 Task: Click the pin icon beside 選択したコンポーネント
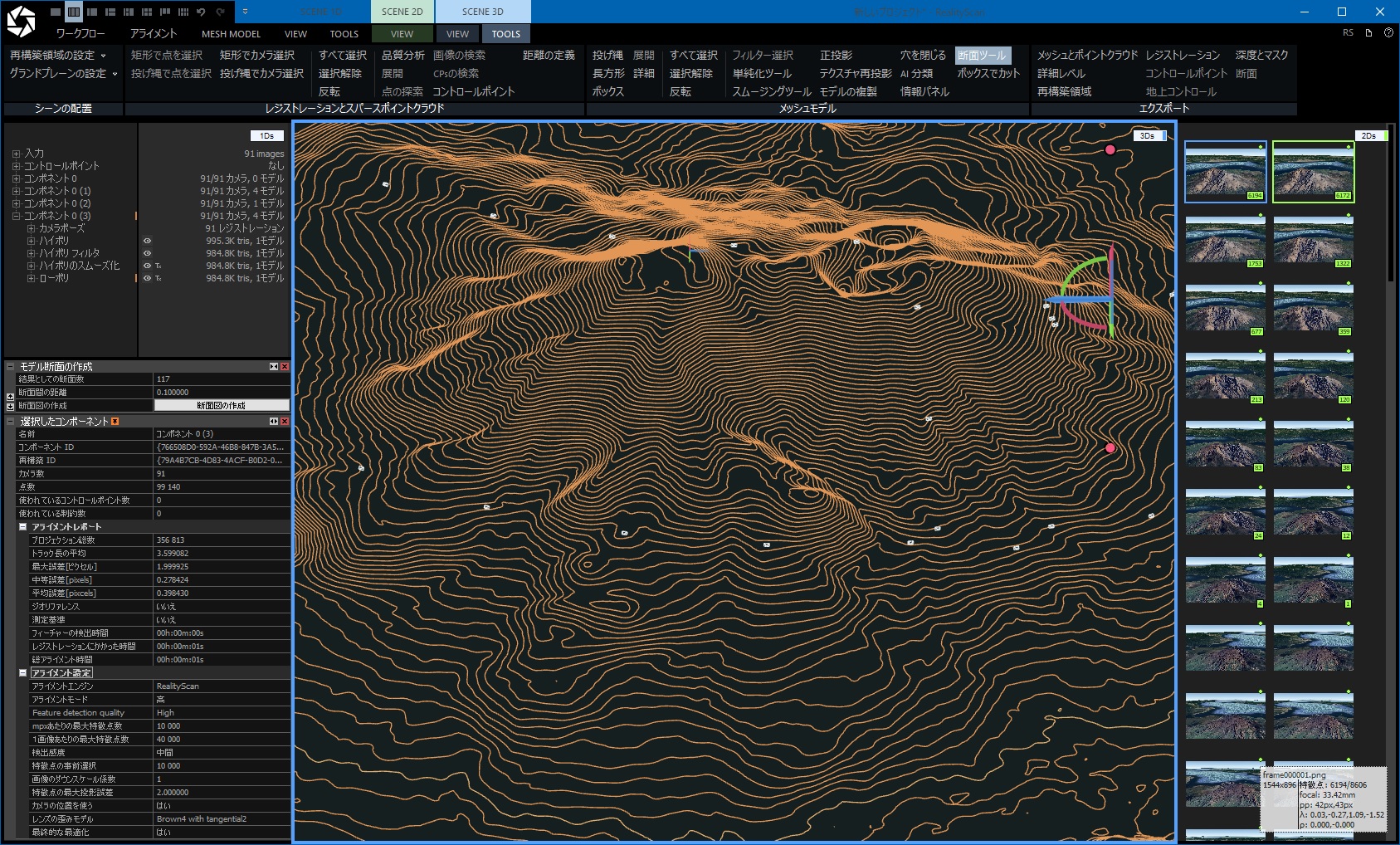[115, 422]
